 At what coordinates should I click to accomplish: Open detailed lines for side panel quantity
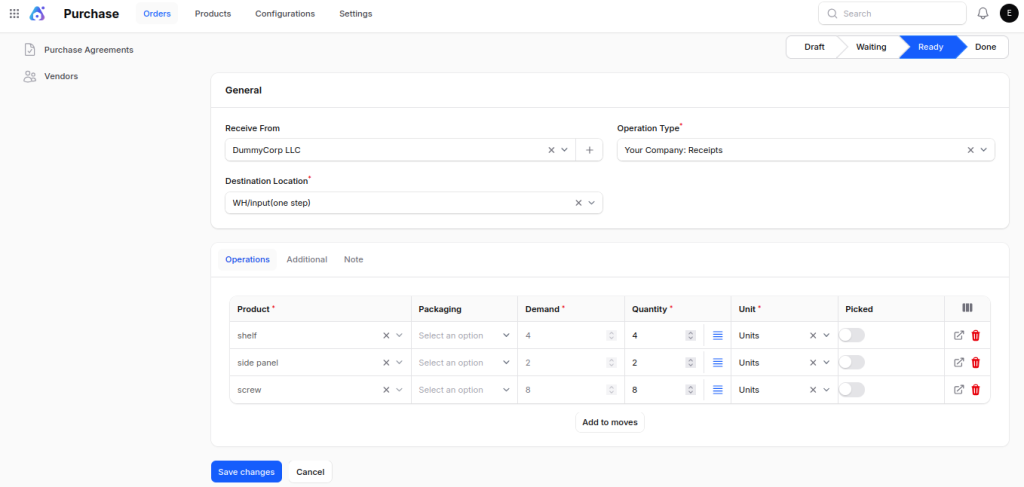[718, 362]
